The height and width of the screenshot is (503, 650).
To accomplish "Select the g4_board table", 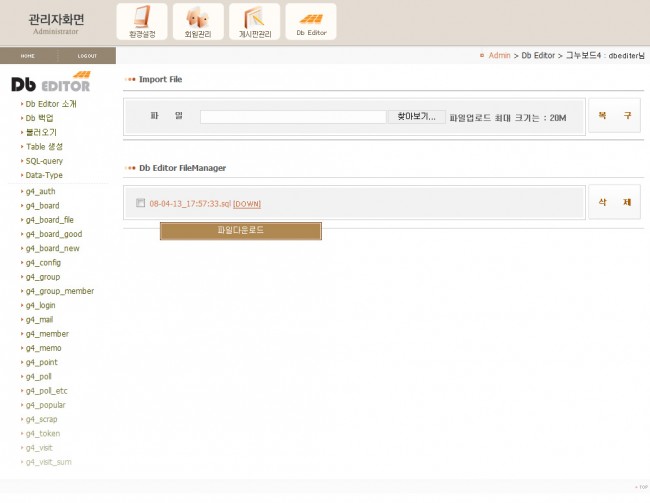I will (x=43, y=205).
